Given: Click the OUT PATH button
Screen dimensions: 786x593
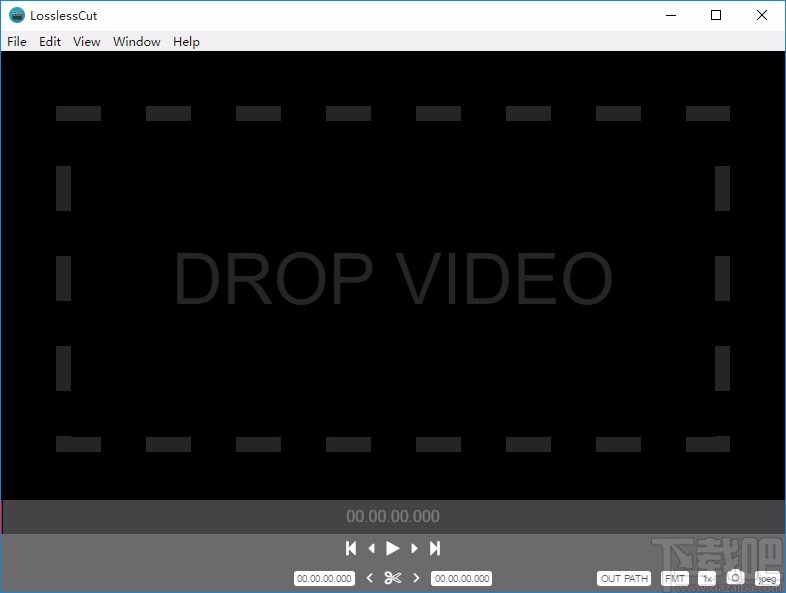Looking at the screenshot, I should point(624,578).
